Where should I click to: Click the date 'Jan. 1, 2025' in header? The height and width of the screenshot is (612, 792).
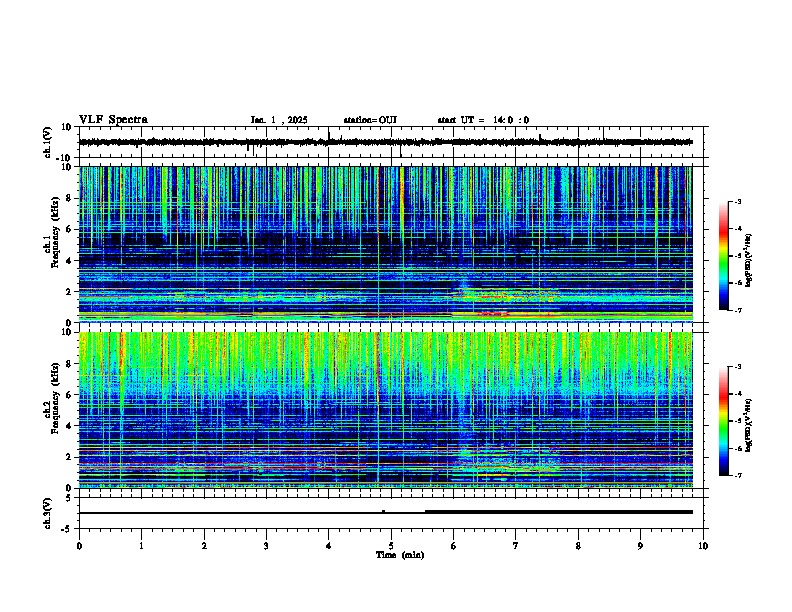click(x=279, y=120)
